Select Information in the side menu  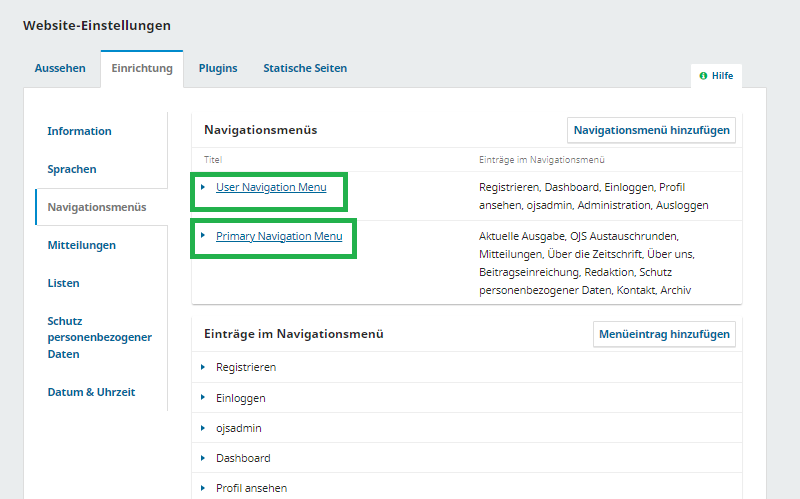[x=79, y=131]
